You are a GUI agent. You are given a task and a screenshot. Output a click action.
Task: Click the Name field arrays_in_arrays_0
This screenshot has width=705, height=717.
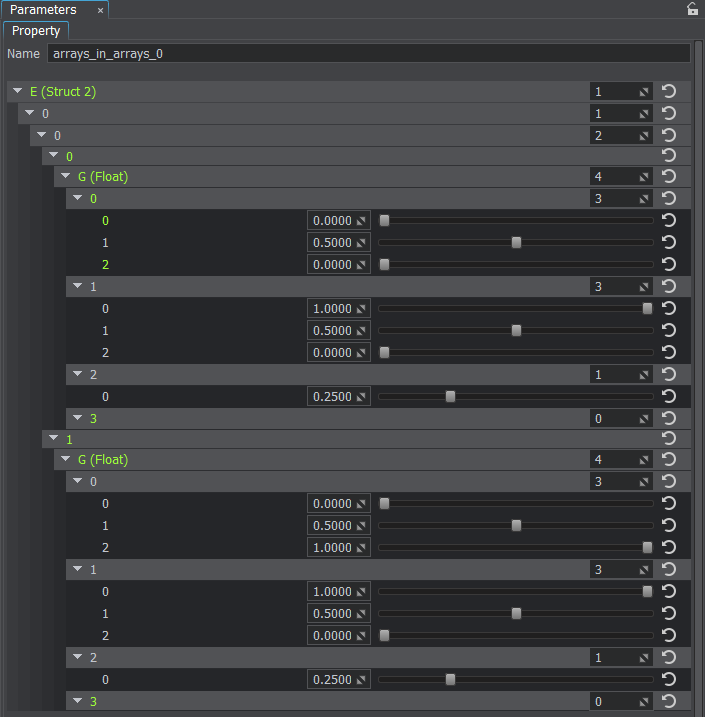pos(369,54)
